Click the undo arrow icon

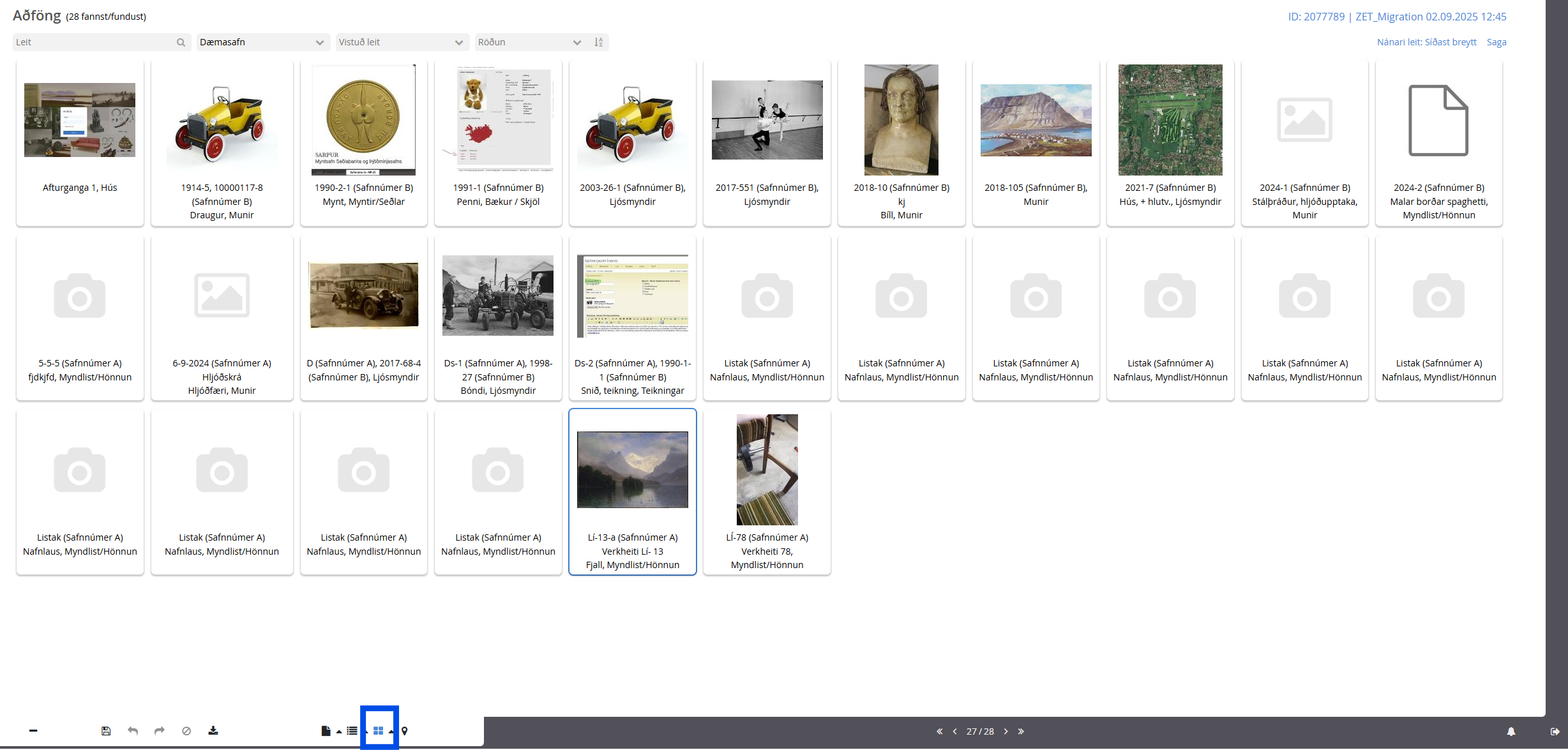(133, 731)
